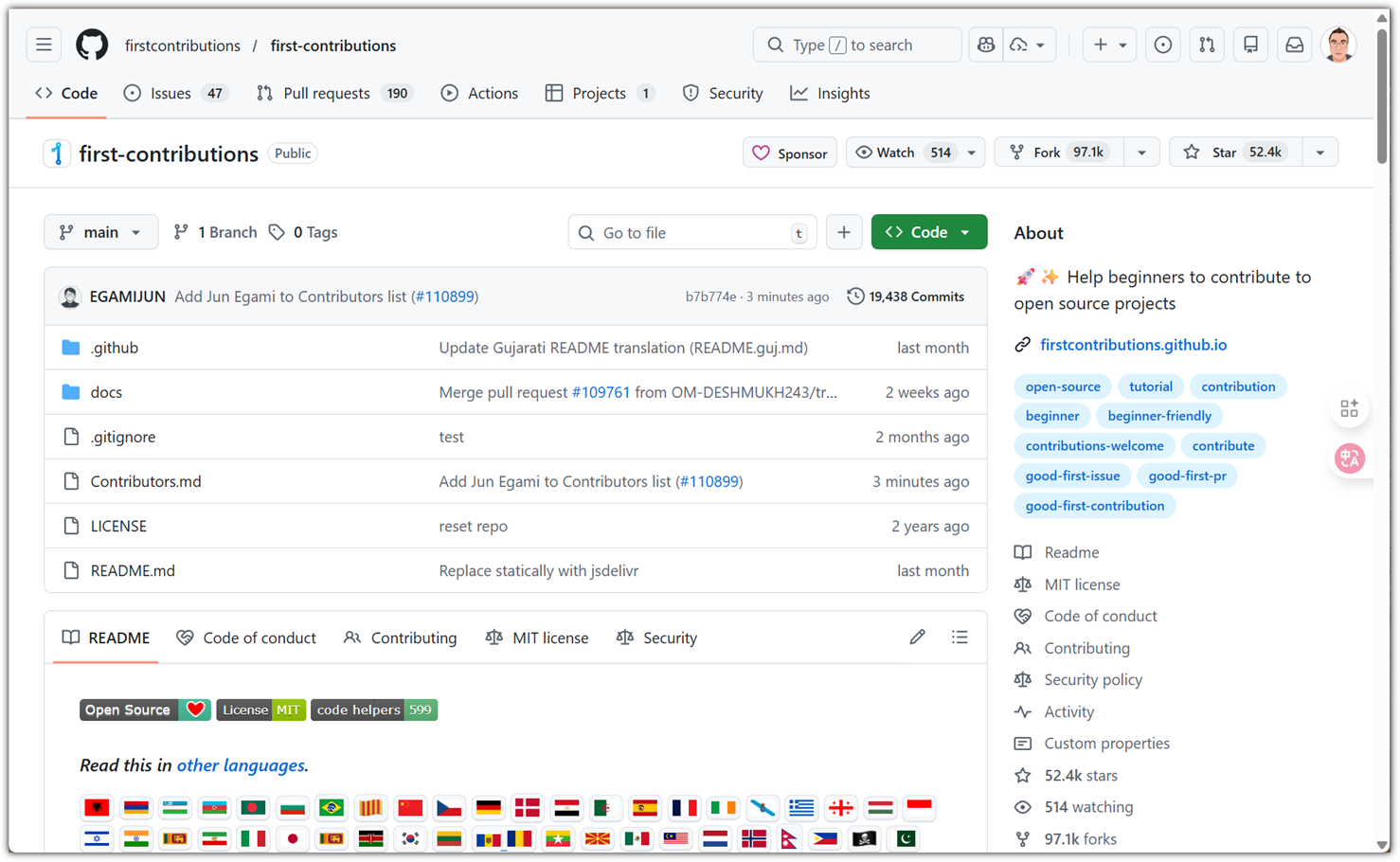Open the Insights tab
Viewport: 1400px width, 862px height.
831,93
